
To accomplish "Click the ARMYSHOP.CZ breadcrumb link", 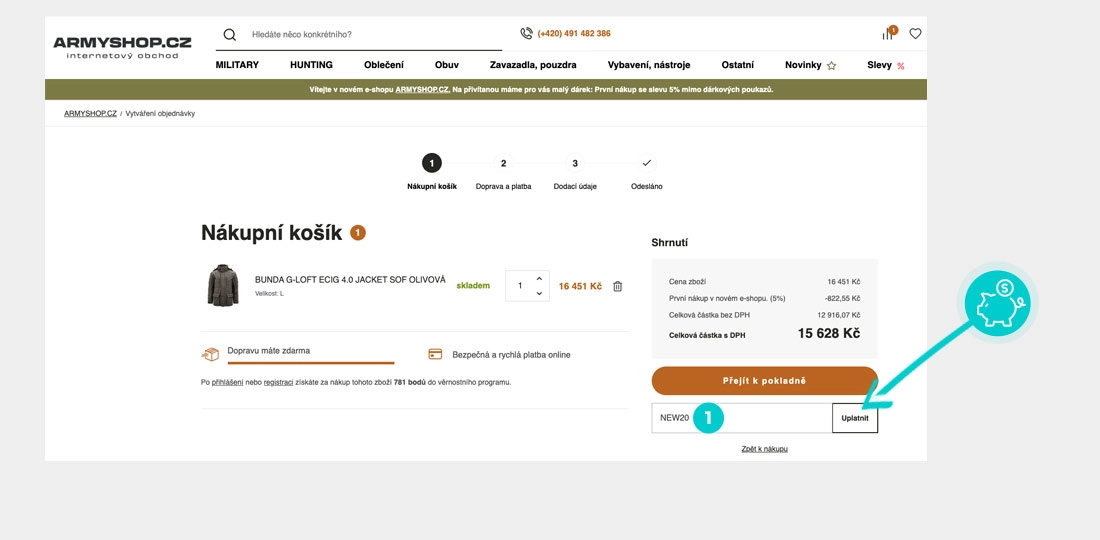I will (x=90, y=114).
